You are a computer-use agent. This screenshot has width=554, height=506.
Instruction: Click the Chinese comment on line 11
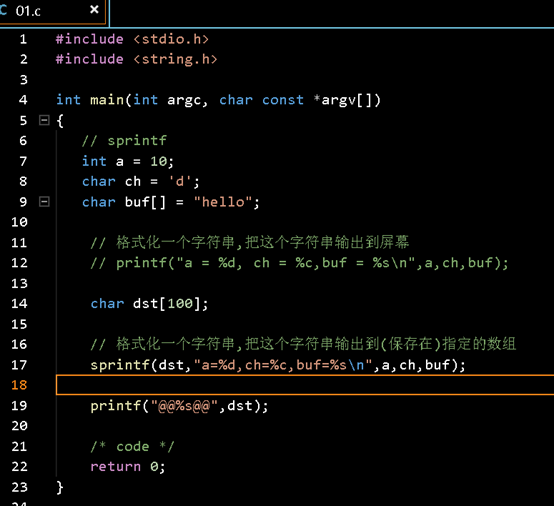click(x=250, y=243)
